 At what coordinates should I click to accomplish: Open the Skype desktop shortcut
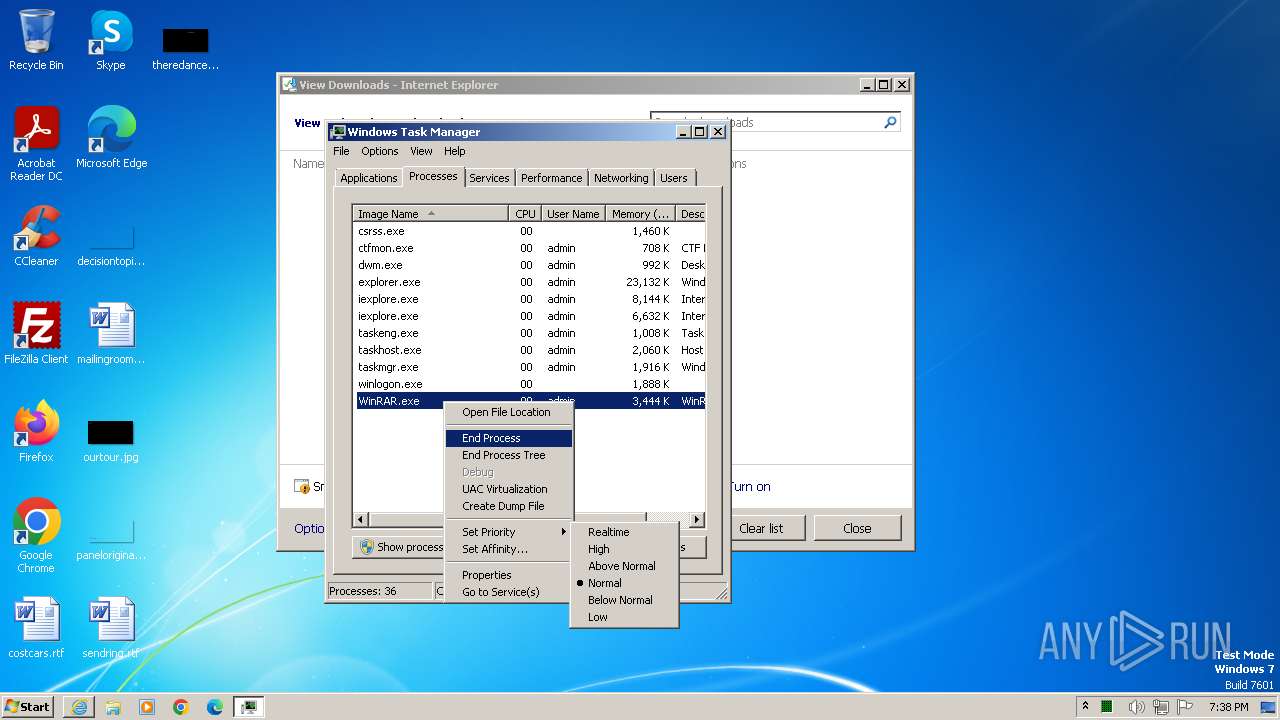110,40
